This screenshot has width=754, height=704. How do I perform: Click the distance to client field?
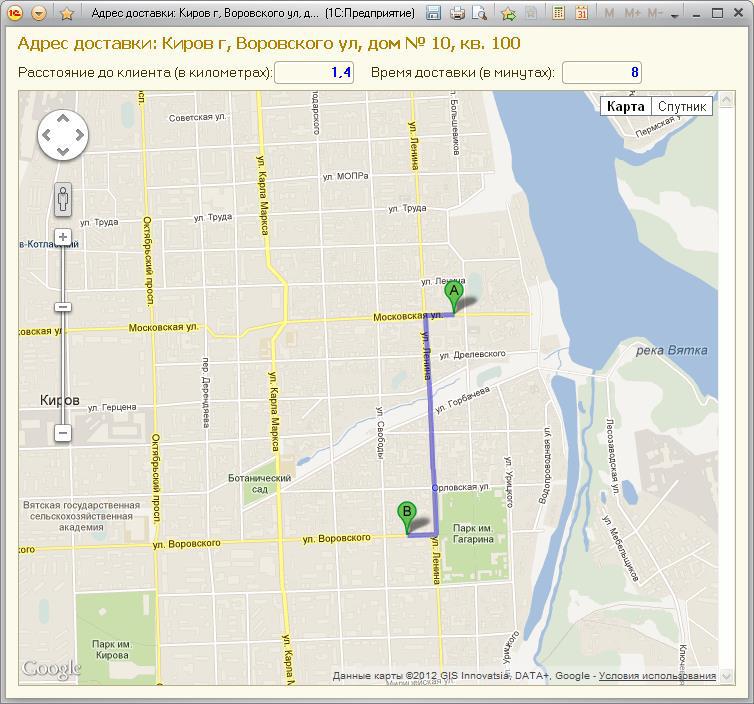tap(313, 73)
